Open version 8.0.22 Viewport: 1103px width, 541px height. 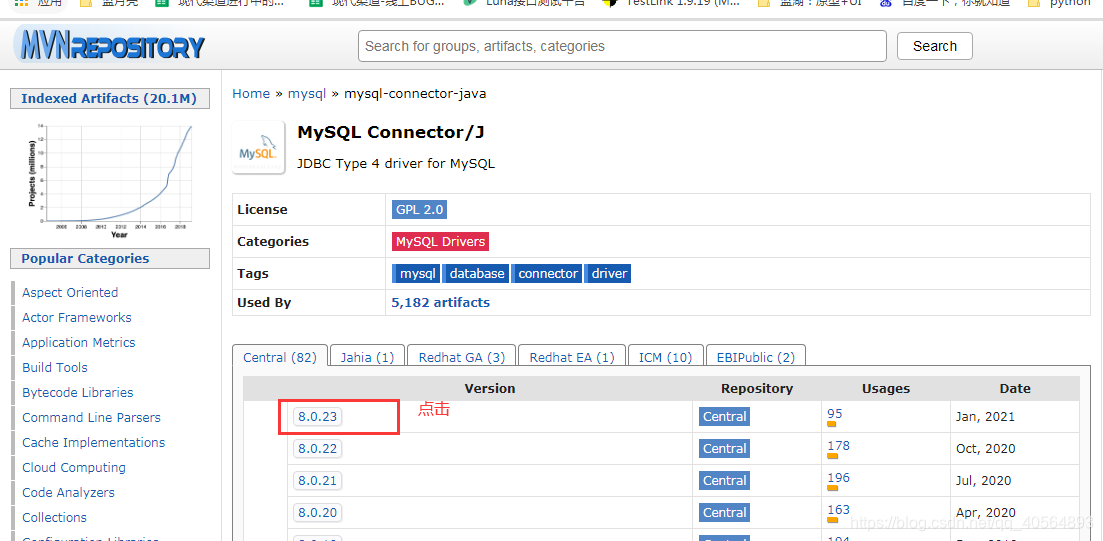click(x=317, y=449)
